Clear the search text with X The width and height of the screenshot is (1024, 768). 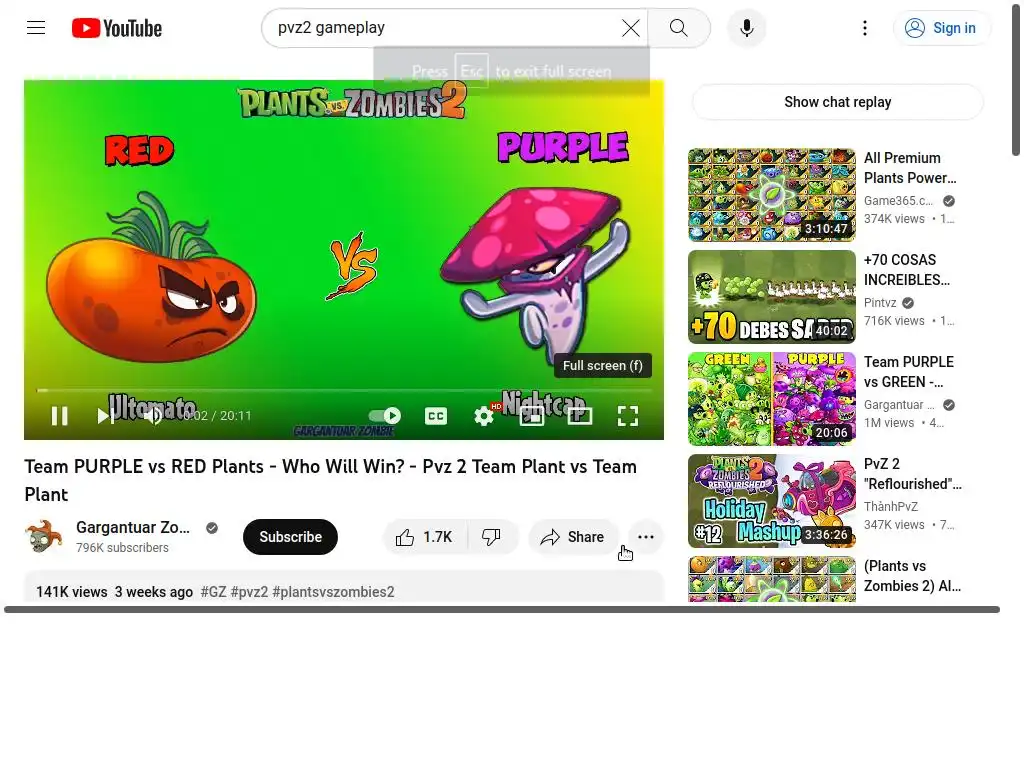coord(630,28)
